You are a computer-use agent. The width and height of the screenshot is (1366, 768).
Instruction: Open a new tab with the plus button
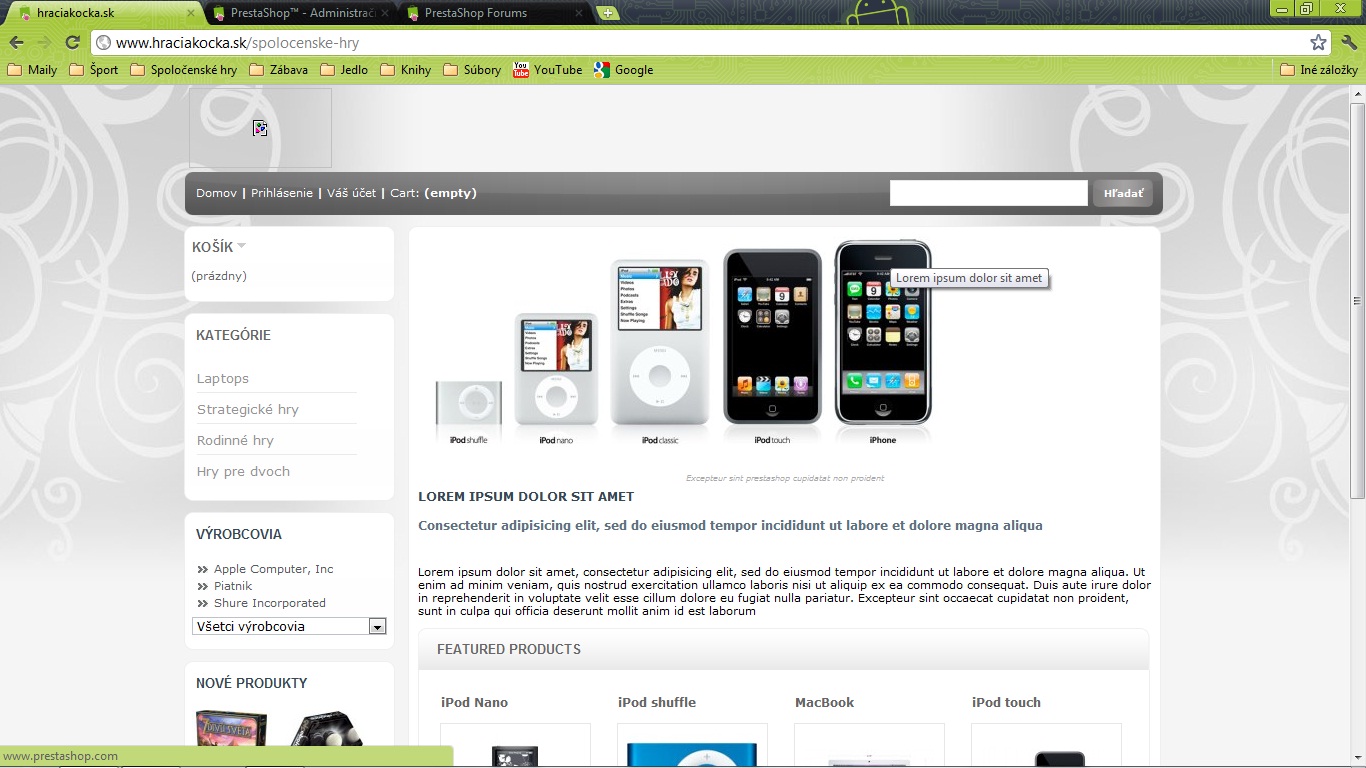pos(607,13)
